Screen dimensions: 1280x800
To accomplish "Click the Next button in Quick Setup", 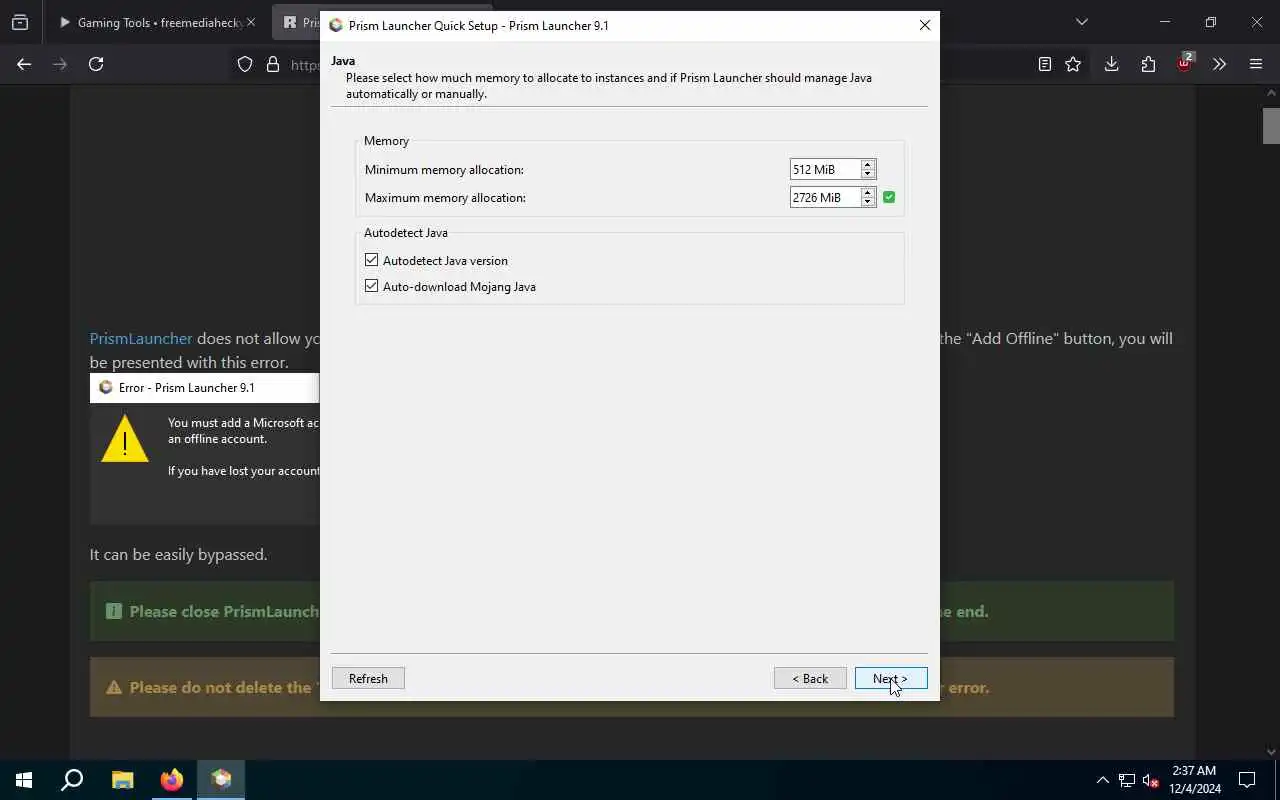I will (x=891, y=678).
